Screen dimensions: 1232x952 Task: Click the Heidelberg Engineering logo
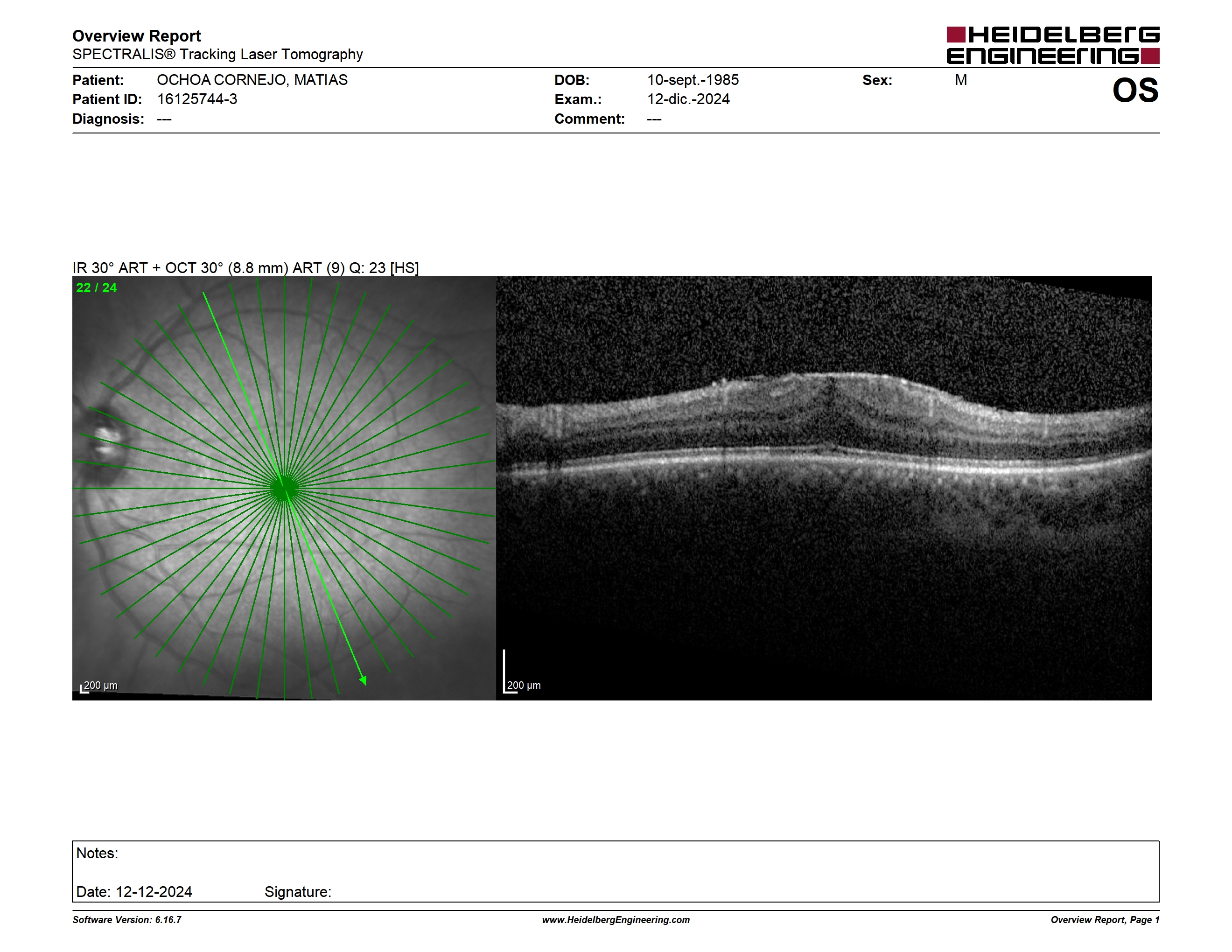[x=1053, y=45]
